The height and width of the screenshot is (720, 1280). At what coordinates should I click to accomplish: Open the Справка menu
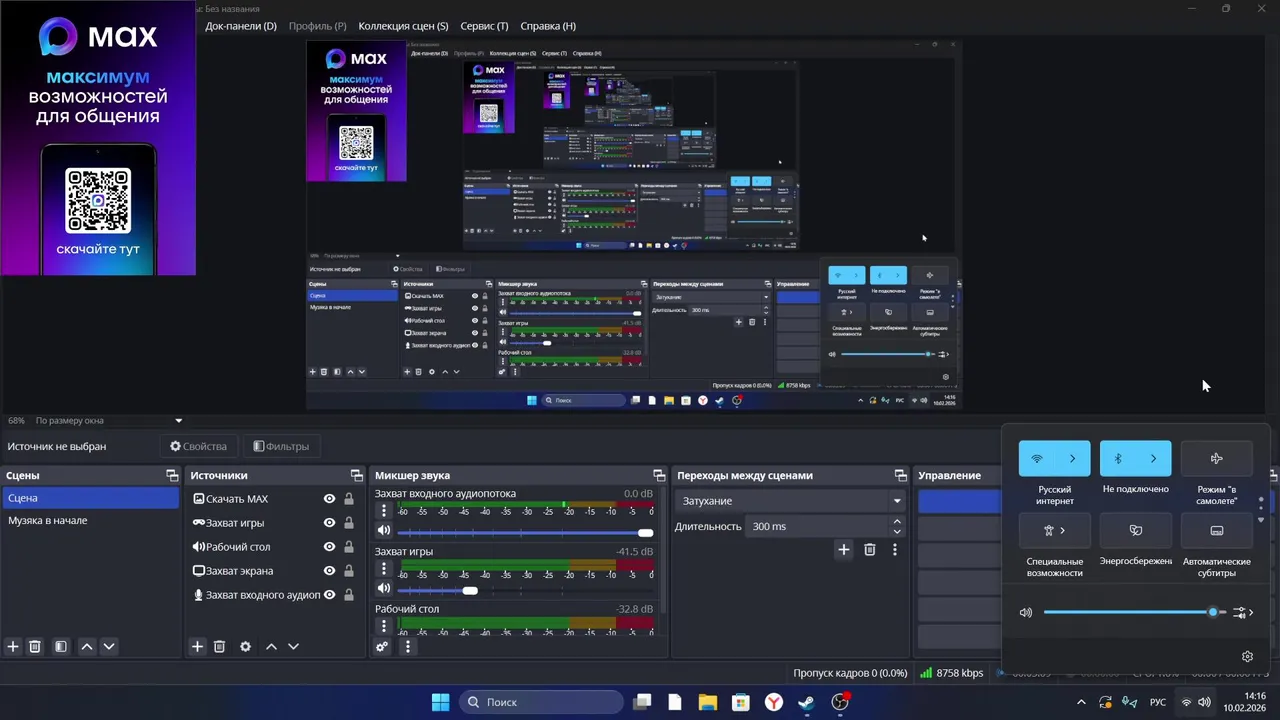(548, 26)
